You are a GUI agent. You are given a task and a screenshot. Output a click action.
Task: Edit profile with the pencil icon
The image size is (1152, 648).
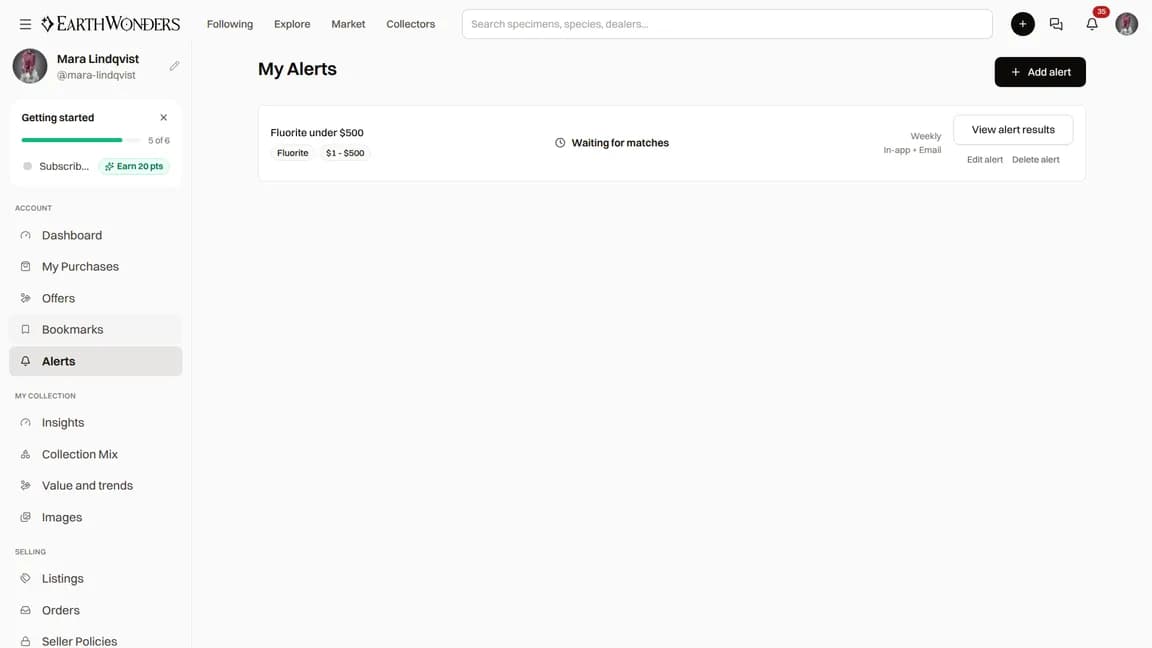[x=174, y=66]
